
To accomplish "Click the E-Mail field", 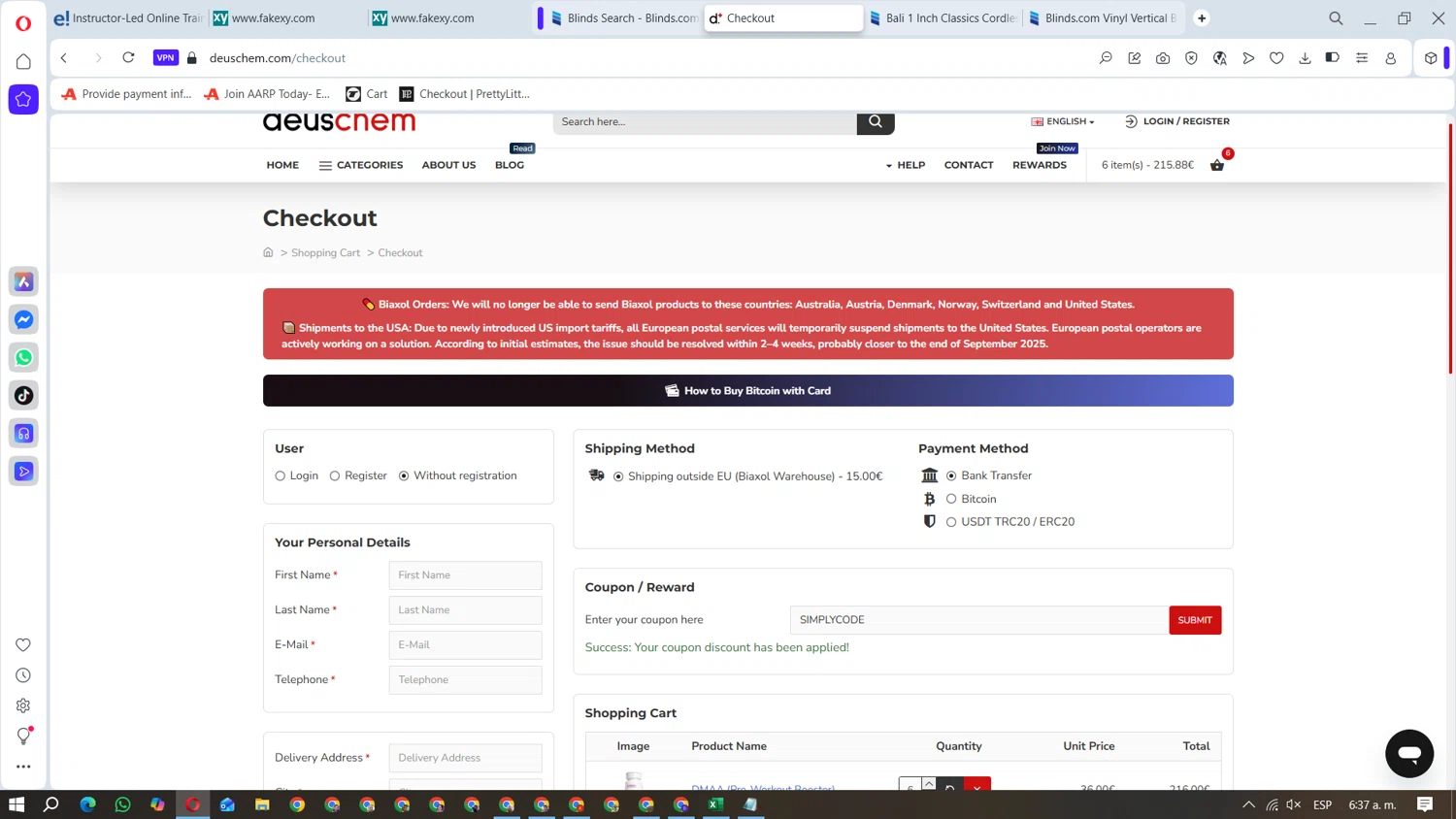I will tap(465, 645).
